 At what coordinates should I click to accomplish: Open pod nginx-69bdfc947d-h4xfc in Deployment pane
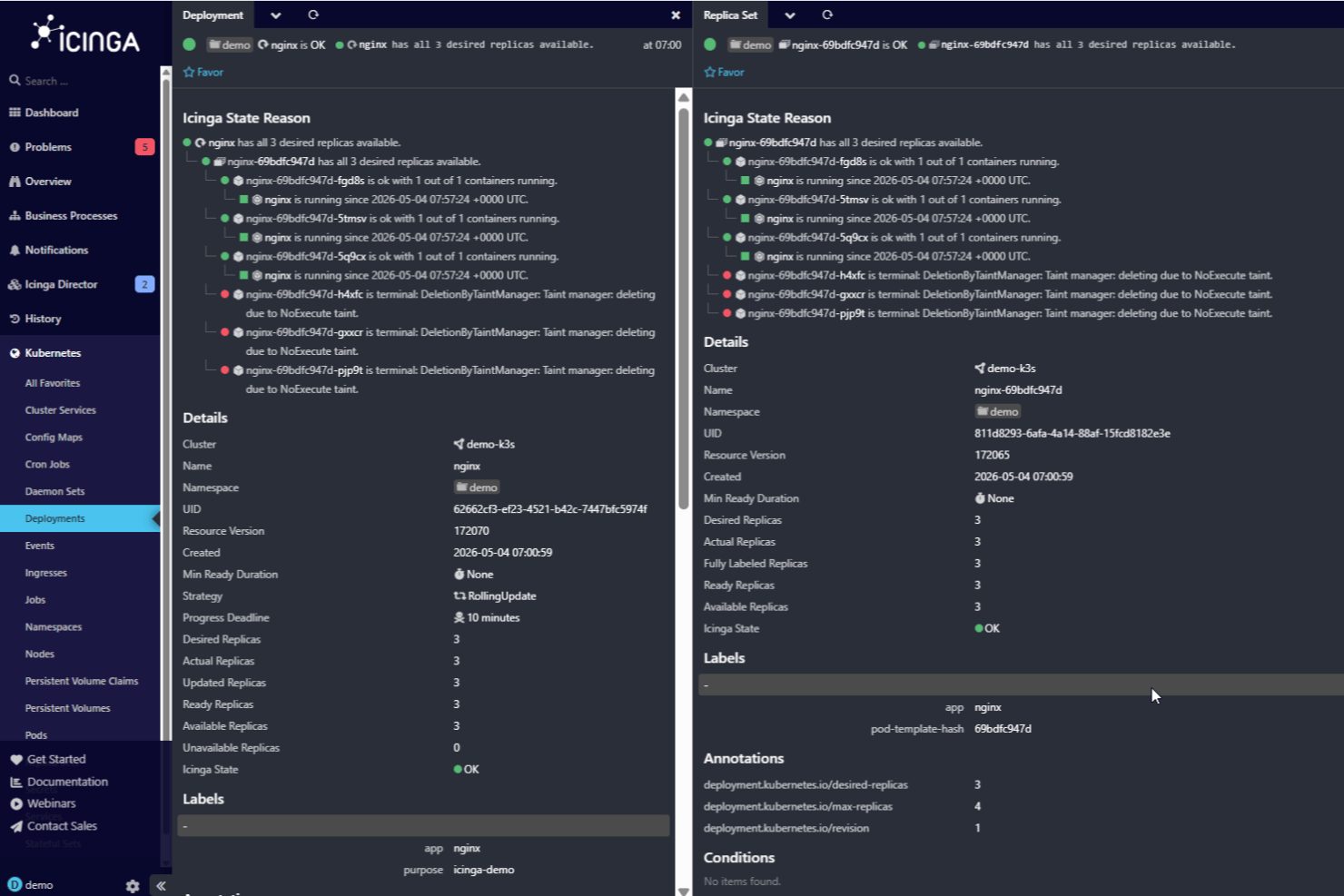click(x=304, y=294)
